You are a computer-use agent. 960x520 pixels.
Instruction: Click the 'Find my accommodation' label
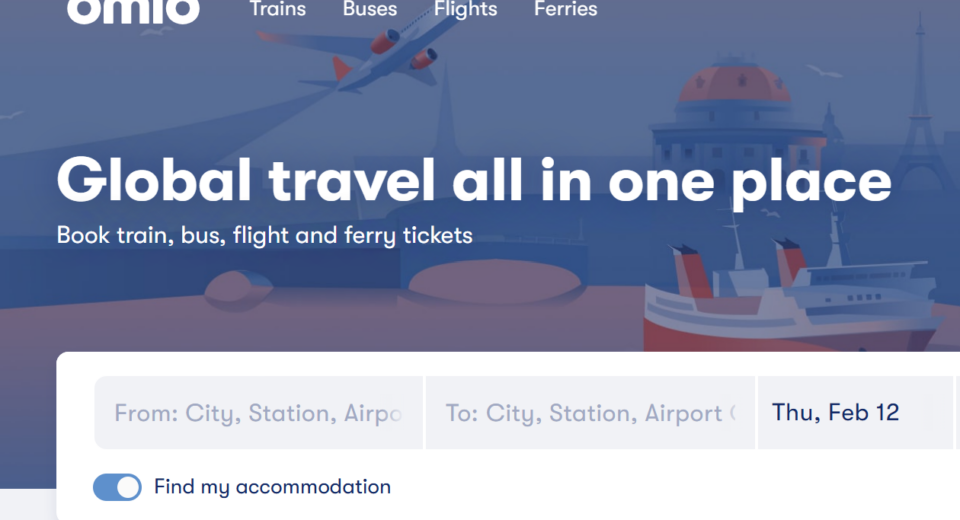[x=272, y=487]
